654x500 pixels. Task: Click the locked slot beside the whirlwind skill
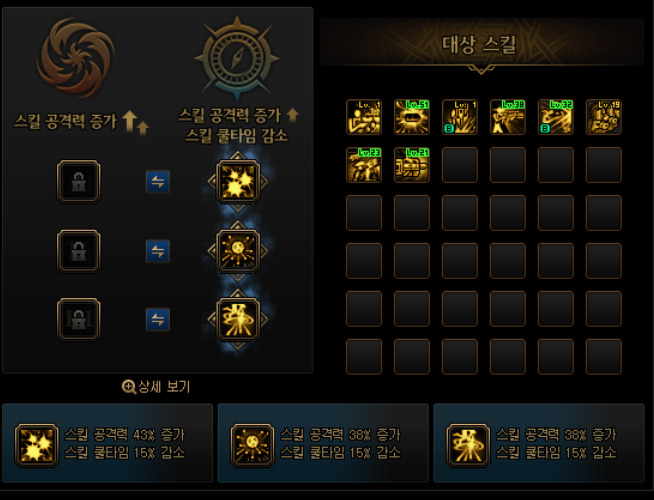pos(79,319)
